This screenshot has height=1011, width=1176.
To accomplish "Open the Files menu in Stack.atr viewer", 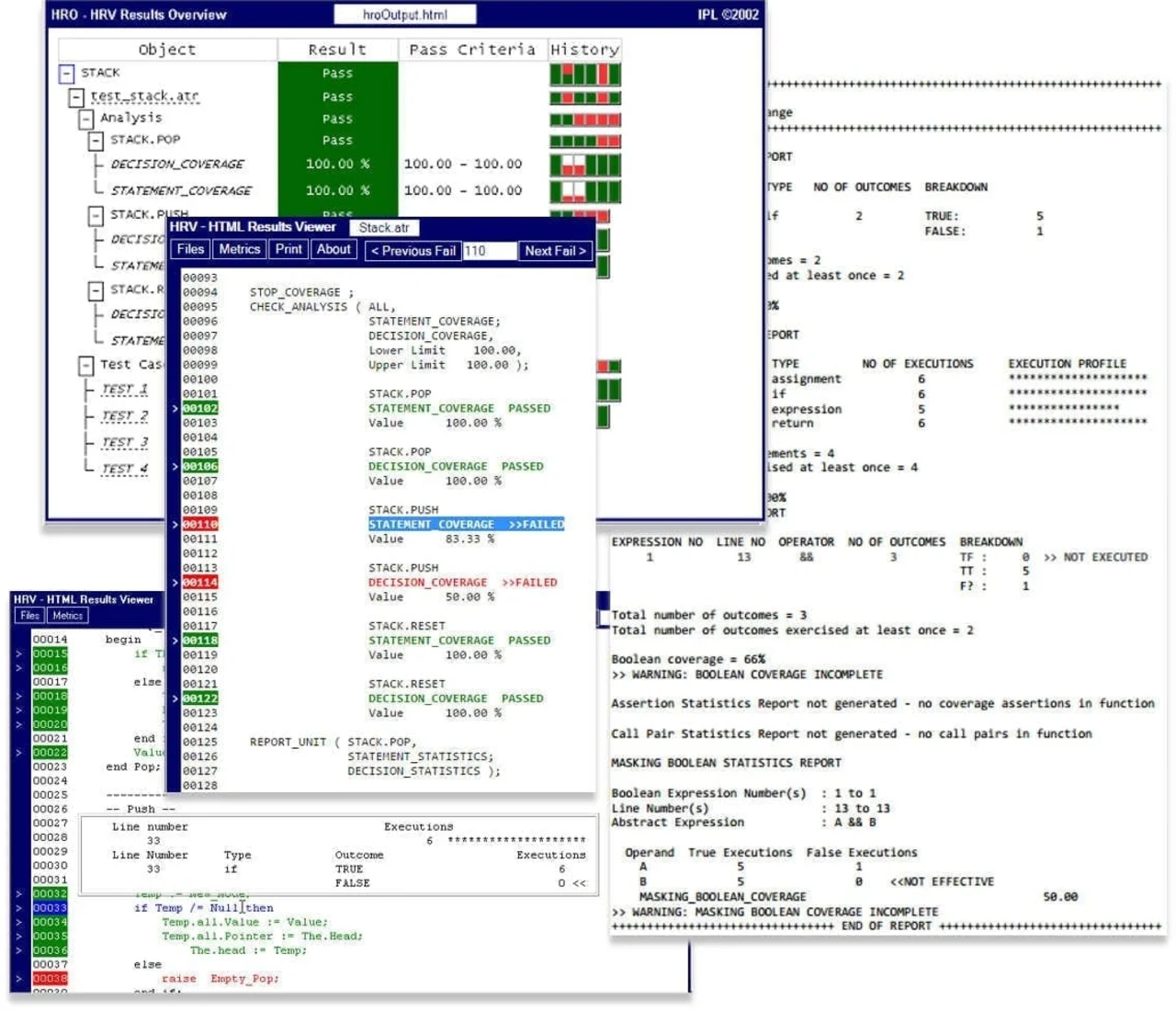I will [190, 249].
